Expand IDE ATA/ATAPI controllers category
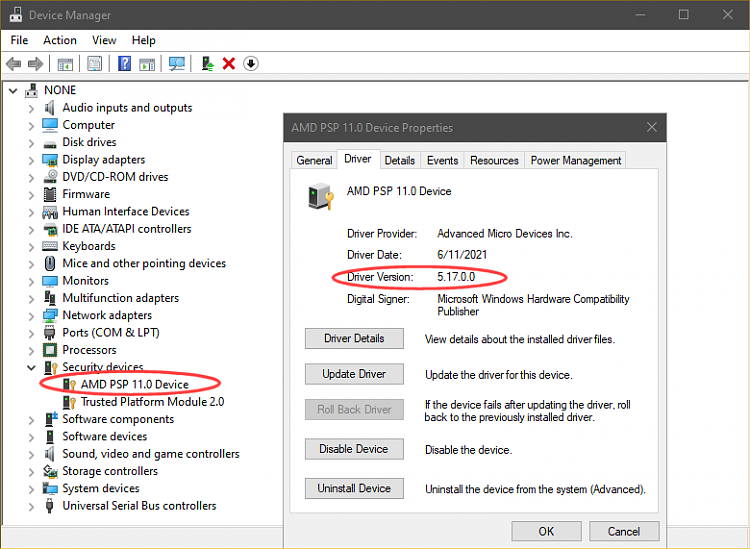 32,230
